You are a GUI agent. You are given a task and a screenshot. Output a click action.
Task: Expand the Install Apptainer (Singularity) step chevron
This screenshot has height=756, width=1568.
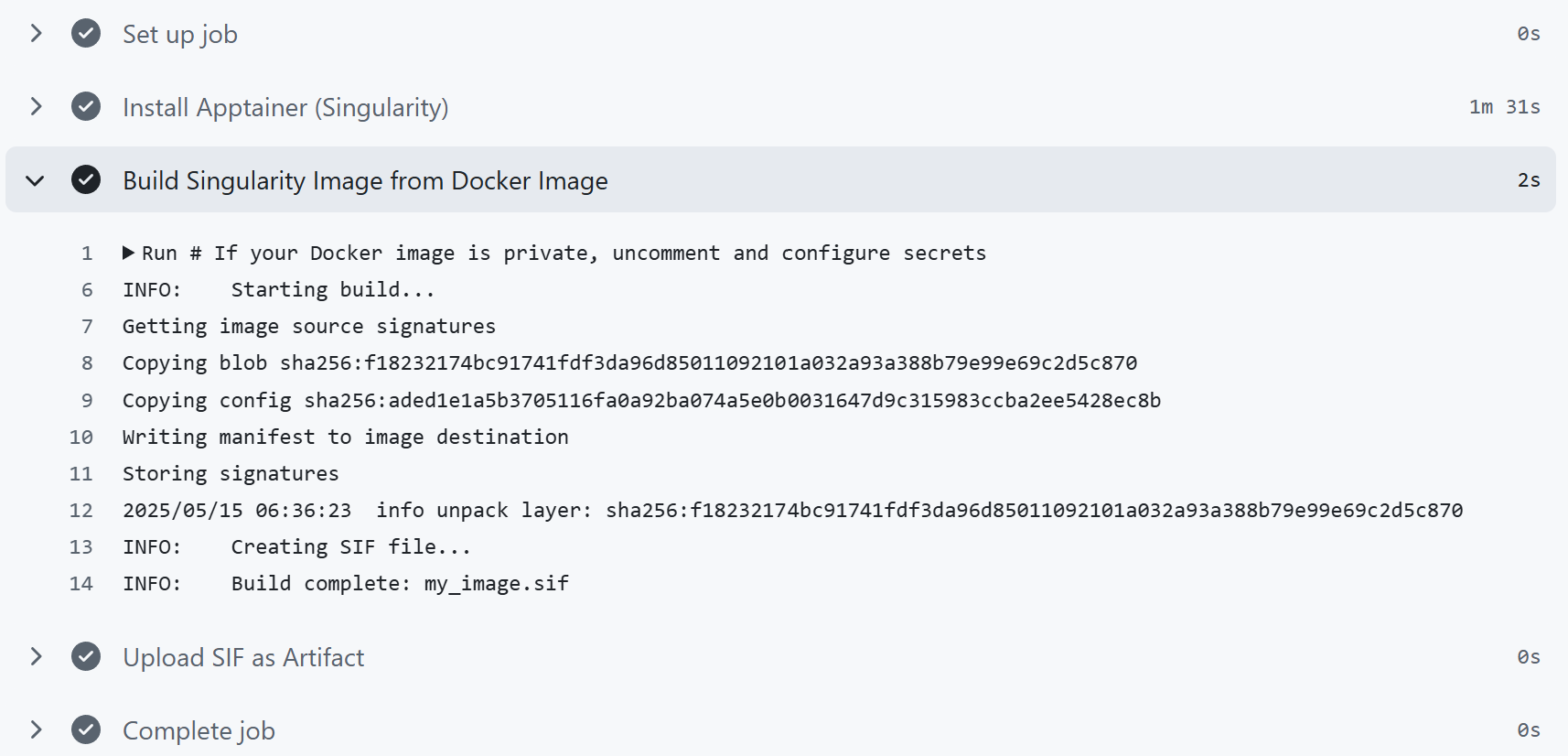(x=36, y=107)
